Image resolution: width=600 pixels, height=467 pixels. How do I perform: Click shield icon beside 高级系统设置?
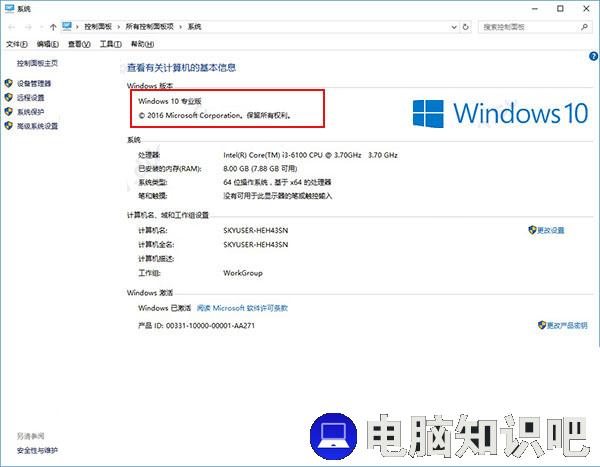9,126
